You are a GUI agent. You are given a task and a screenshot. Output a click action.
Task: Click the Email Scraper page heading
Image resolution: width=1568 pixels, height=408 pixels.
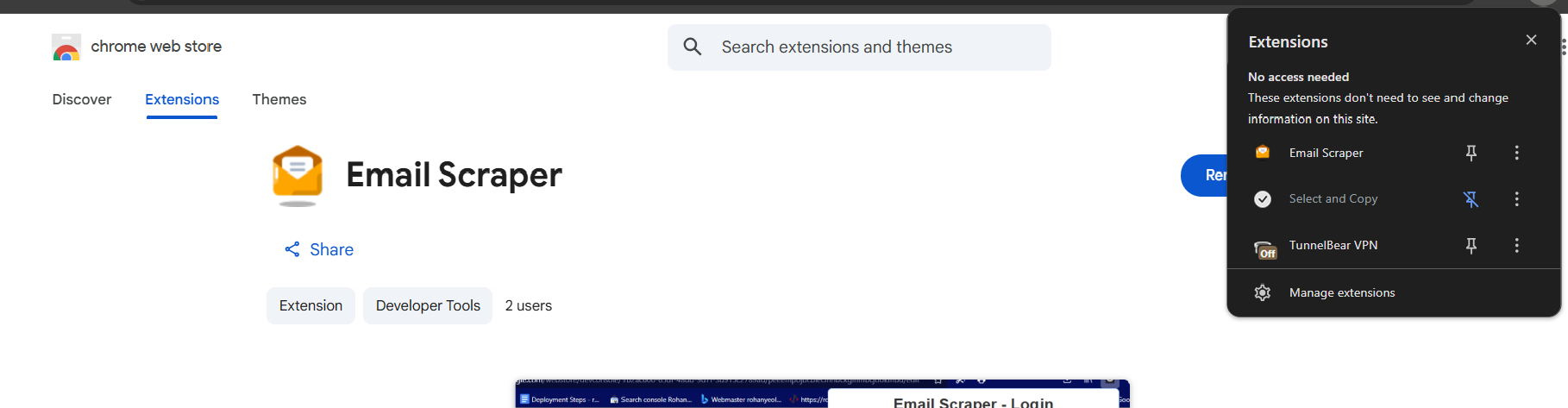tap(454, 175)
